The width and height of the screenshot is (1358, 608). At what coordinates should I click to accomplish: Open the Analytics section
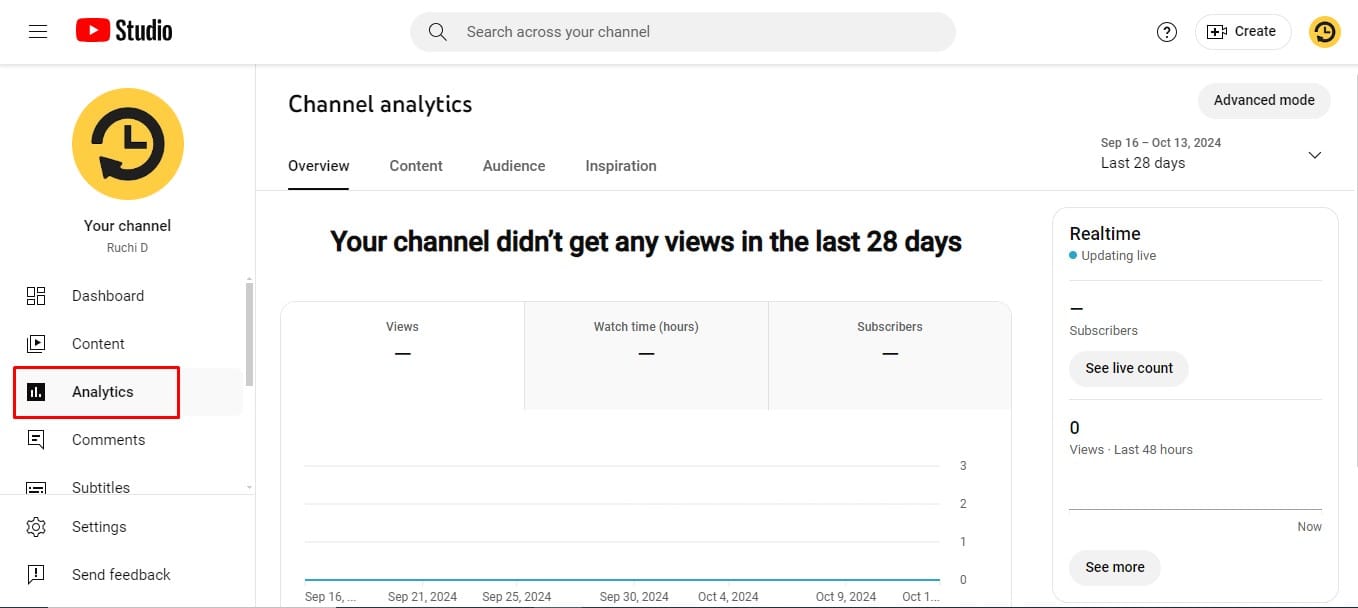pos(36,391)
